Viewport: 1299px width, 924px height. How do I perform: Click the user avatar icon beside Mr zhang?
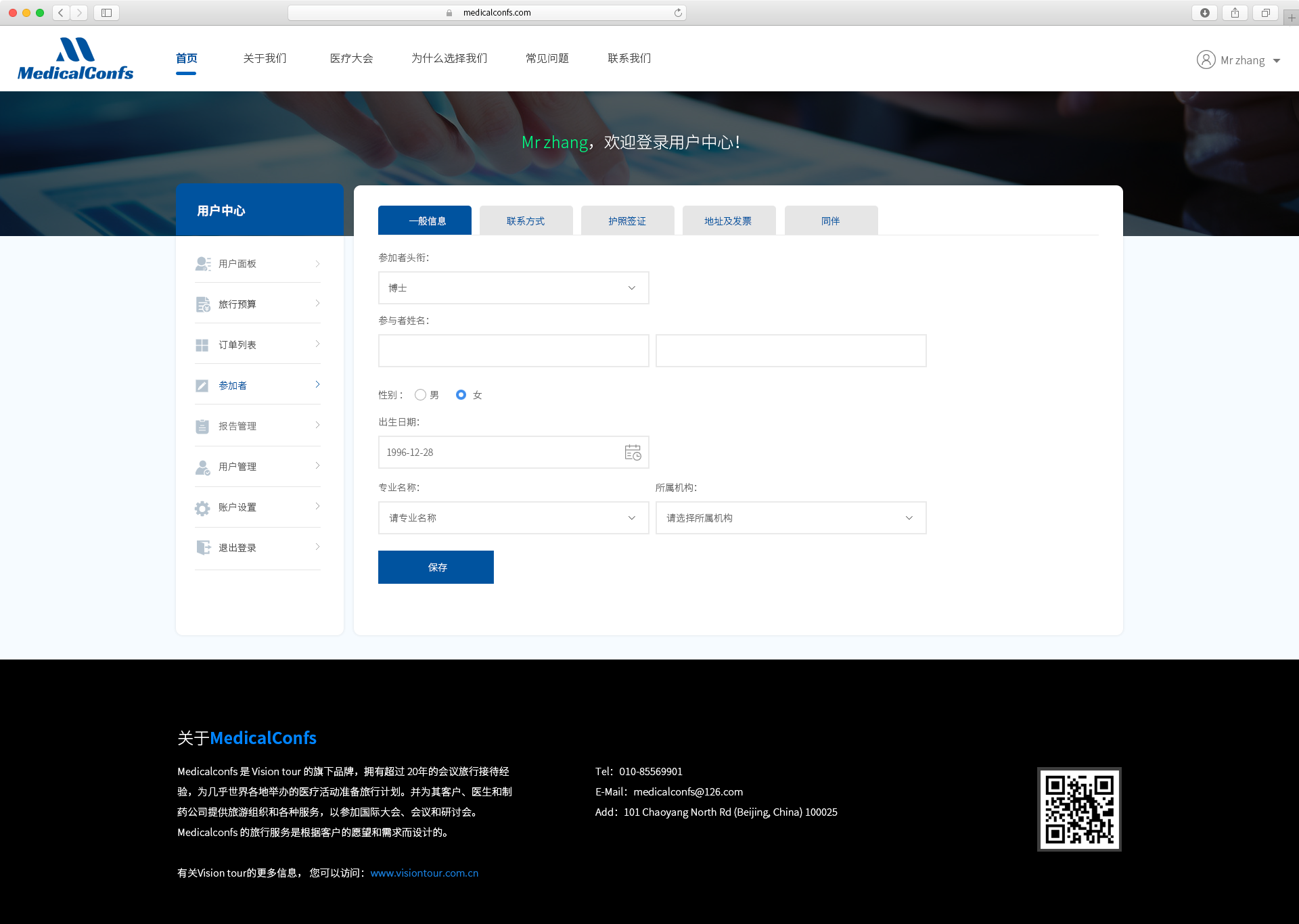[x=1206, y=60]
